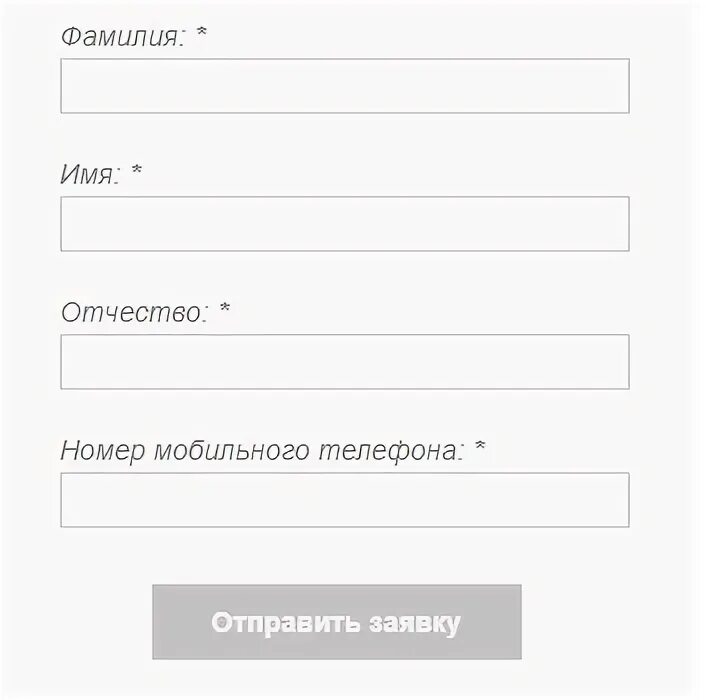Click the Номер мобильного телефона field
Viewport: 706px width, 700px height.
pyautogui.click(x=345, y=500)
